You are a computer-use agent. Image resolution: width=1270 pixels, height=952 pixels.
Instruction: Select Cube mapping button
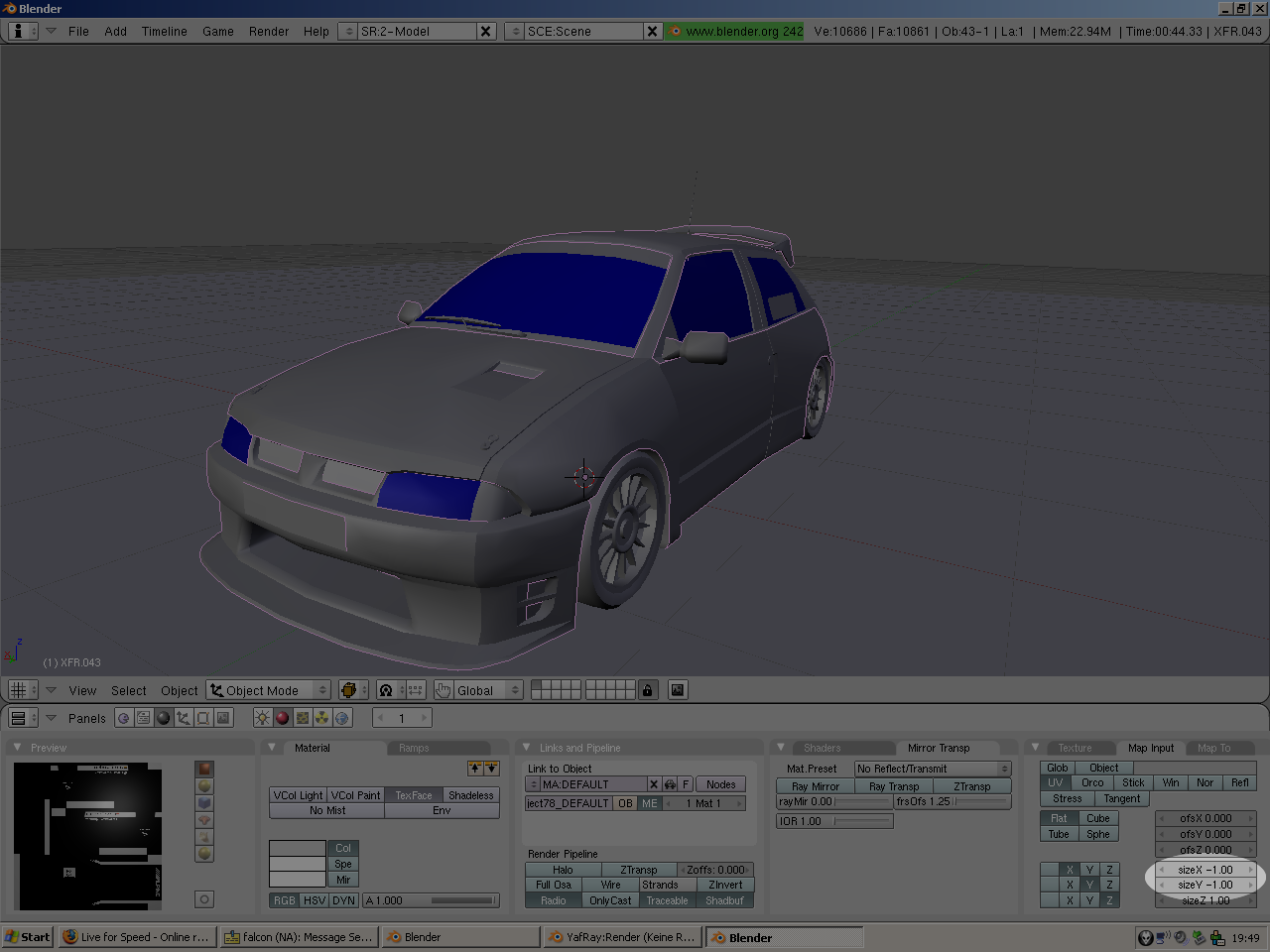[1098, 818]
